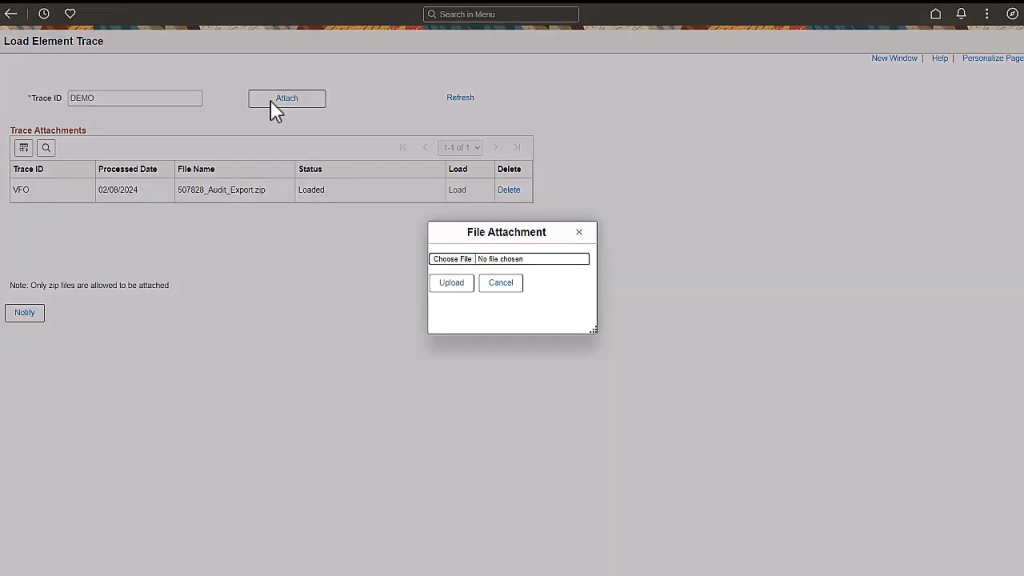
Task: Click the Personalize Page link
Action: coord(992,58)
